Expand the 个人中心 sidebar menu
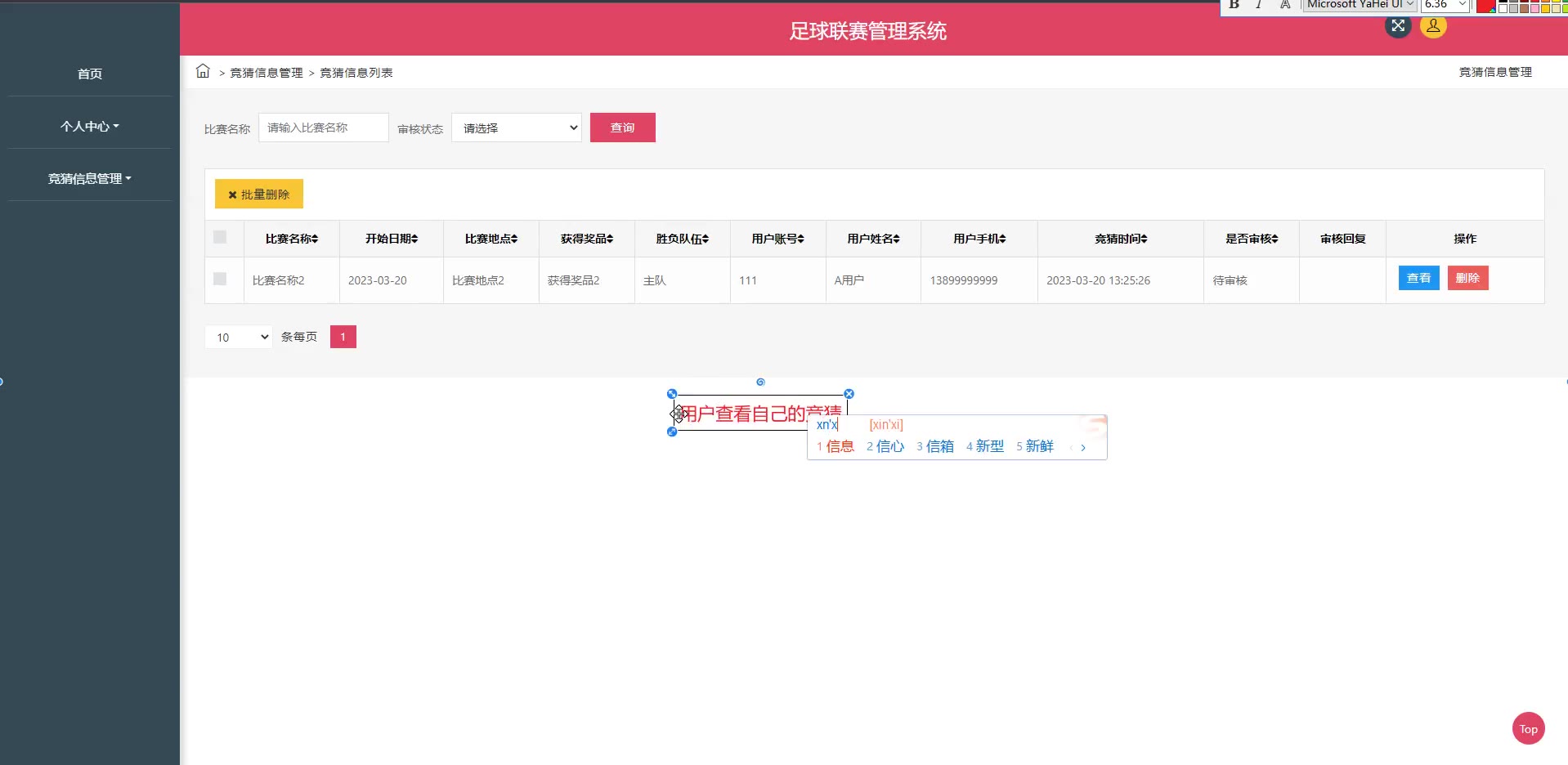Viewport: 1568px width, 765px height. pos(89,126)
